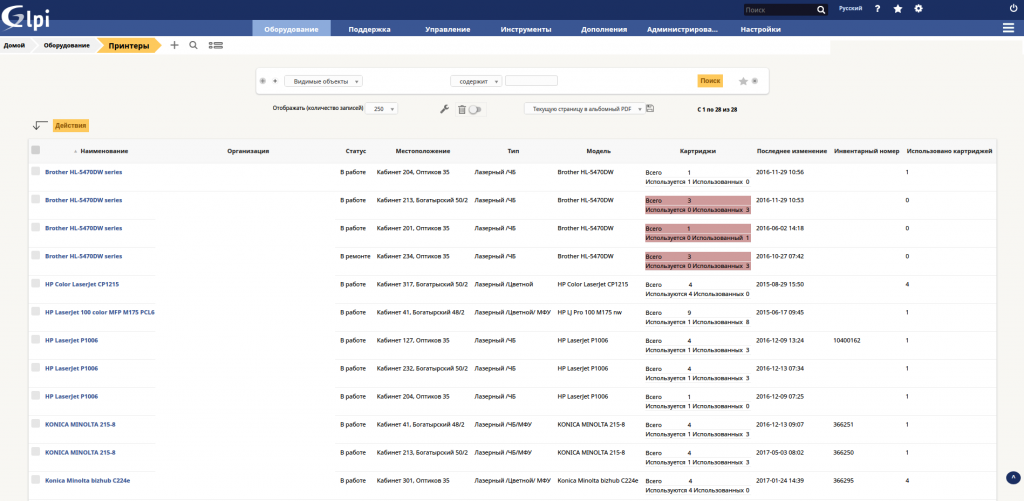Screen dimensions: 1024x501
Task: Click the Поиск search button
Action: [710, 80]
